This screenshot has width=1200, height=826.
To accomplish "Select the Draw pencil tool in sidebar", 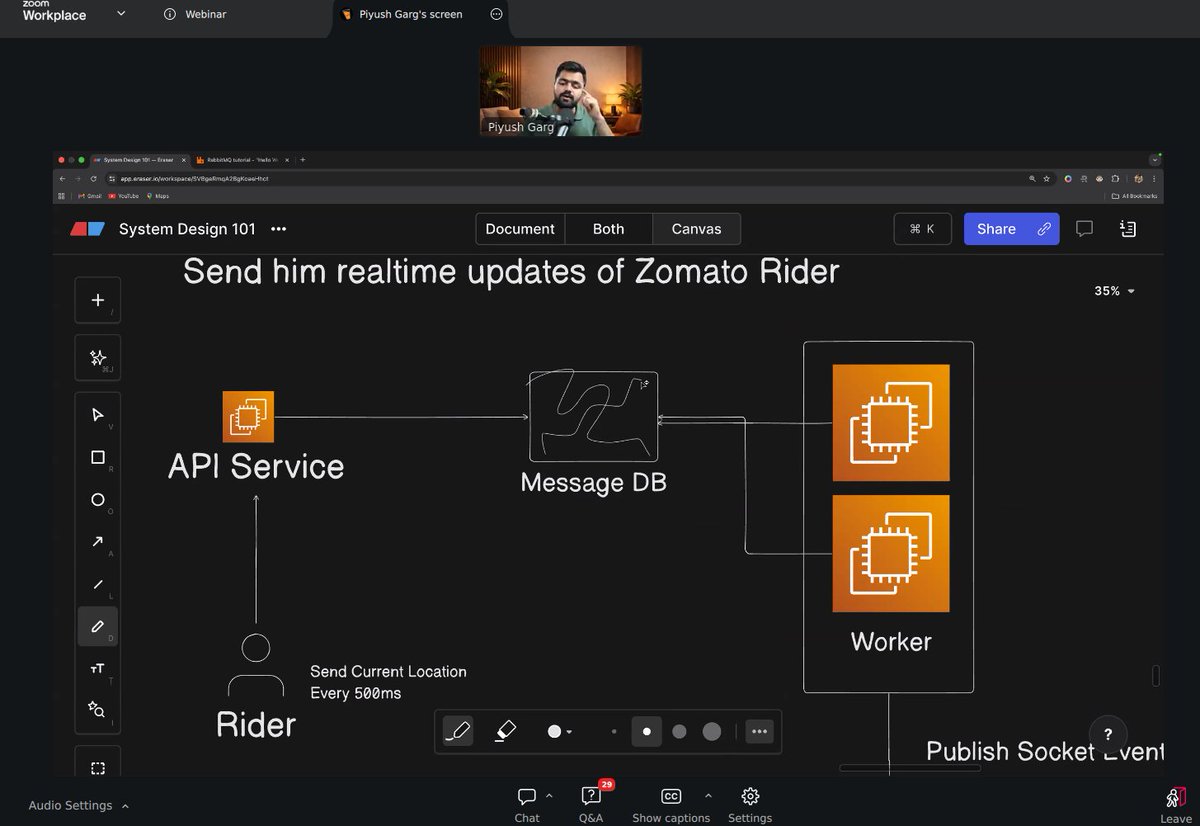I will click(x=98, y=626).
